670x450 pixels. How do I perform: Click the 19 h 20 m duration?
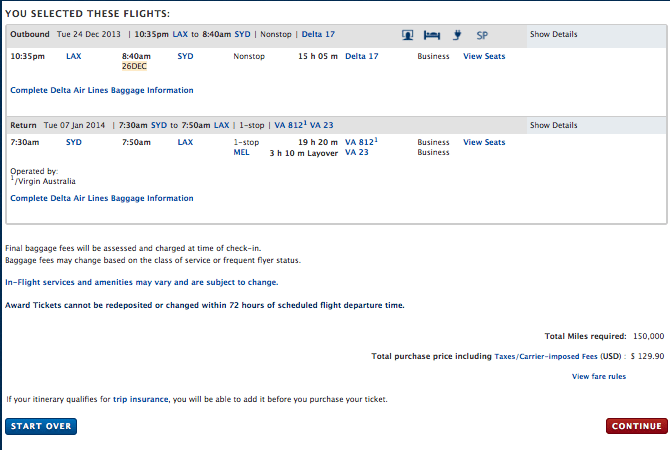click(317, 142)
